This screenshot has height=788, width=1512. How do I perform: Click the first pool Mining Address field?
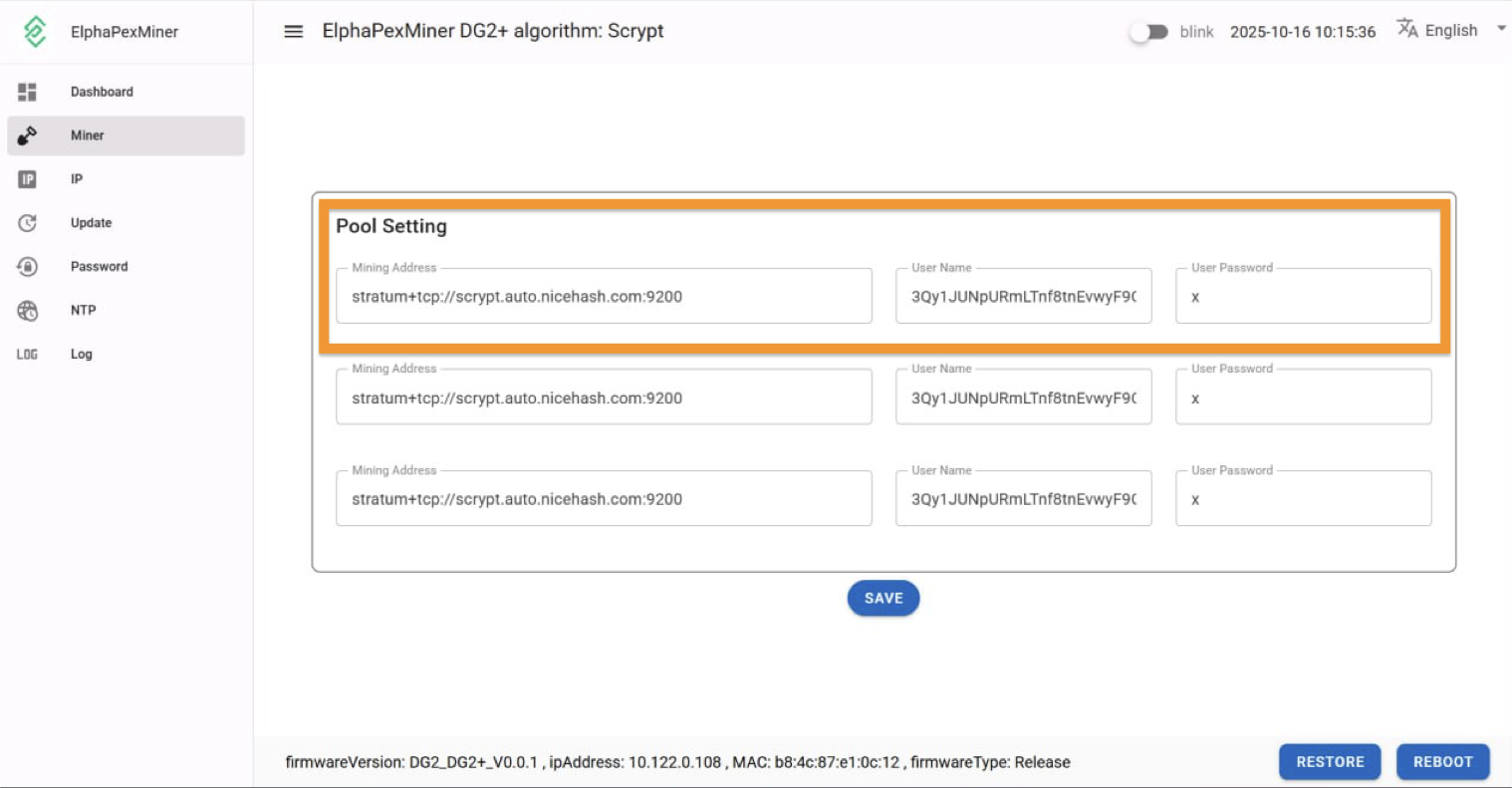[604, 297]
